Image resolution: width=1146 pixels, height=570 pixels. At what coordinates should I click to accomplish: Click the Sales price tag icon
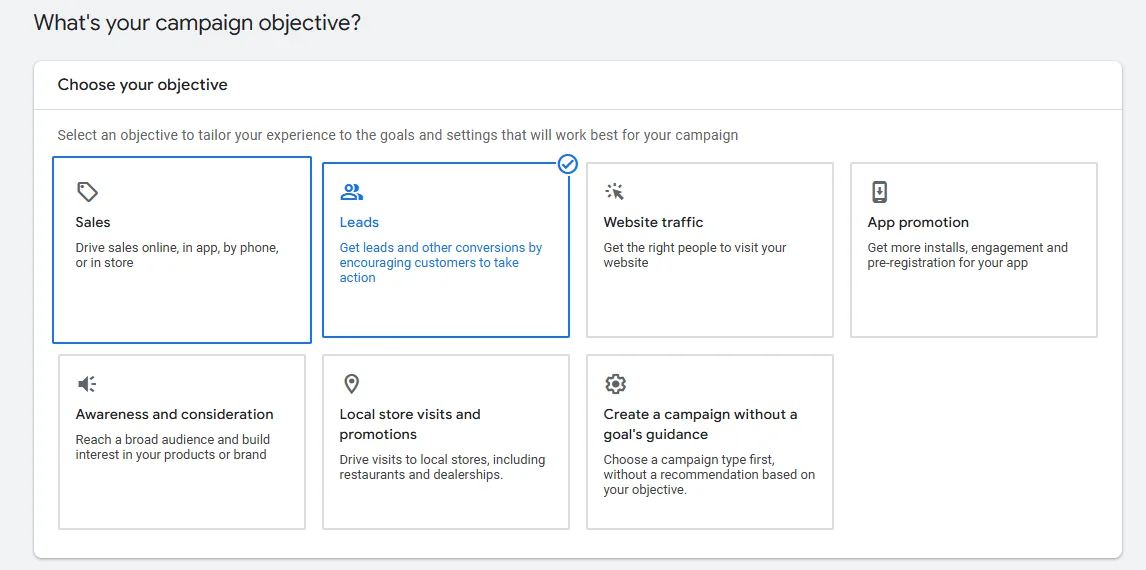click(87, 192)
